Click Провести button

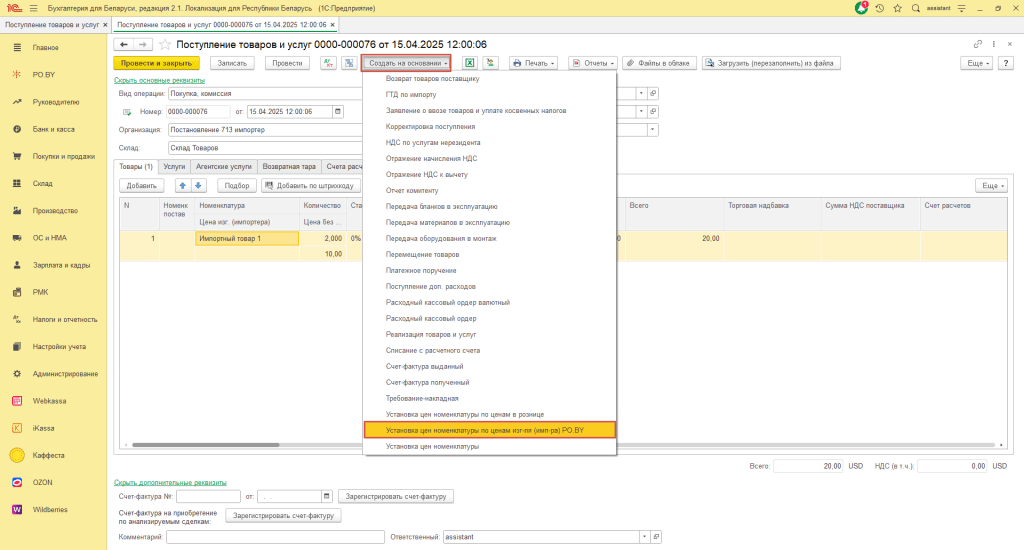click(287, 63)
